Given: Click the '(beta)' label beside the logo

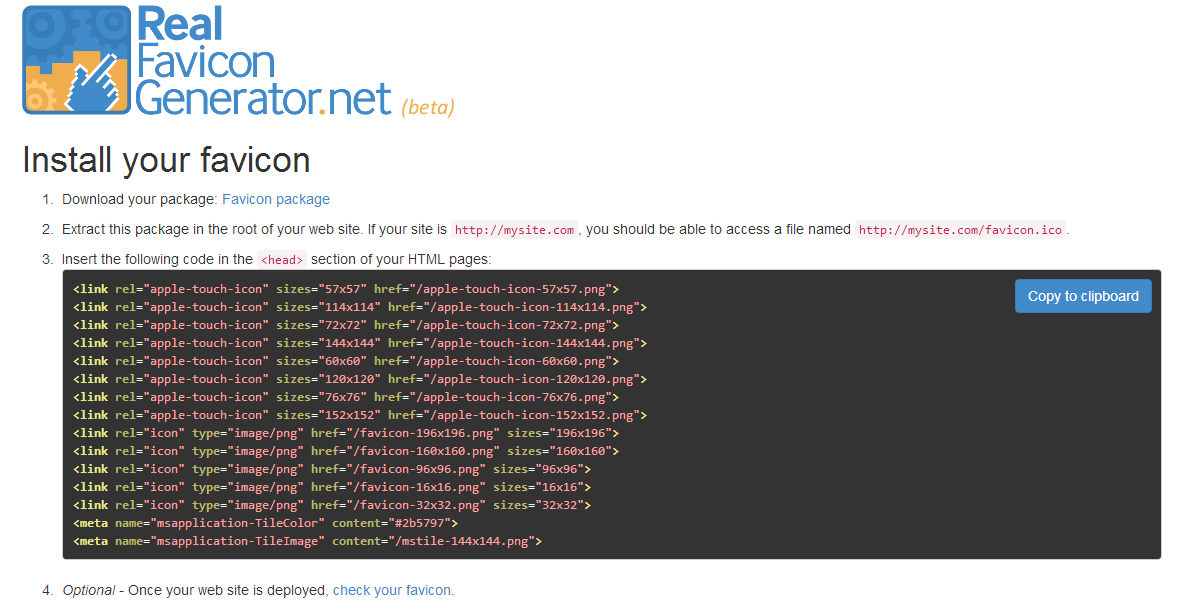Looking at the screenshot, I should (x=429, y=107).
